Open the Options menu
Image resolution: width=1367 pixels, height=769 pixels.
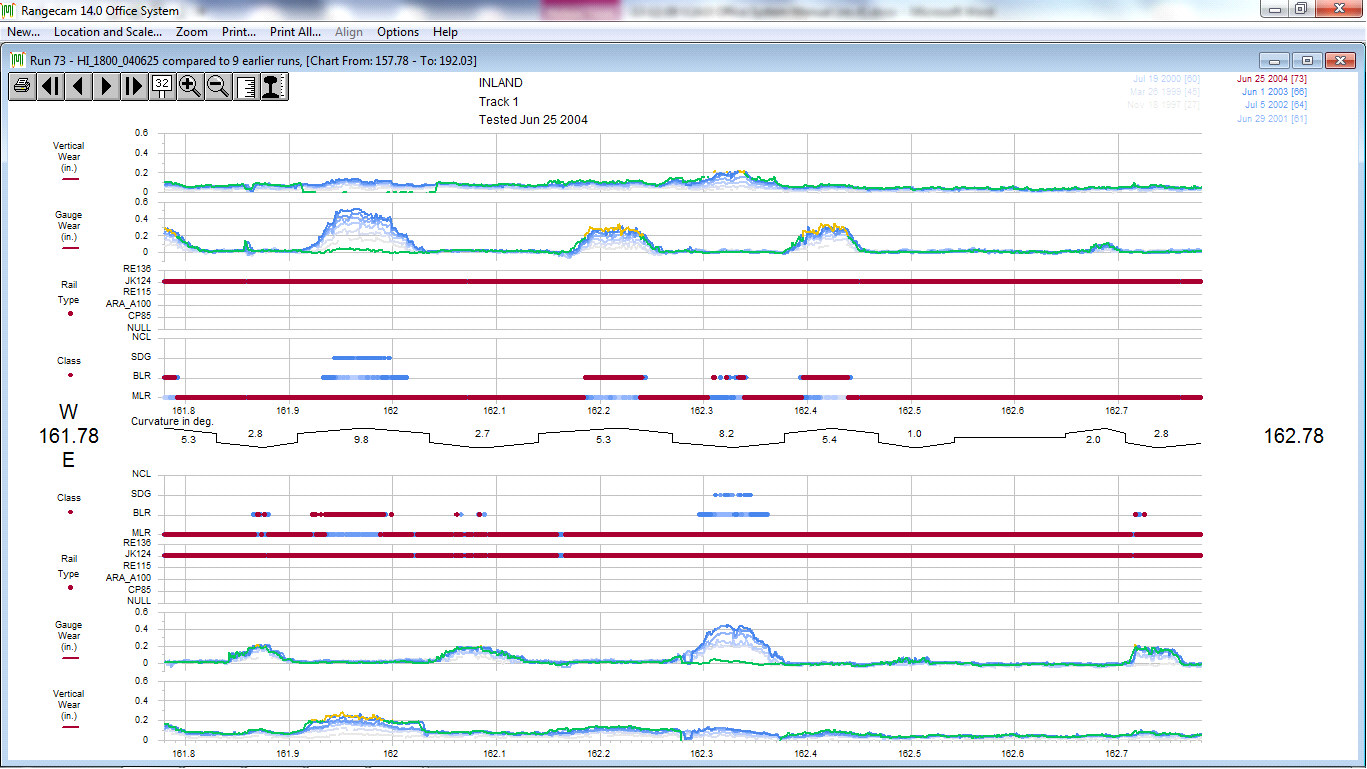[398, 32]
